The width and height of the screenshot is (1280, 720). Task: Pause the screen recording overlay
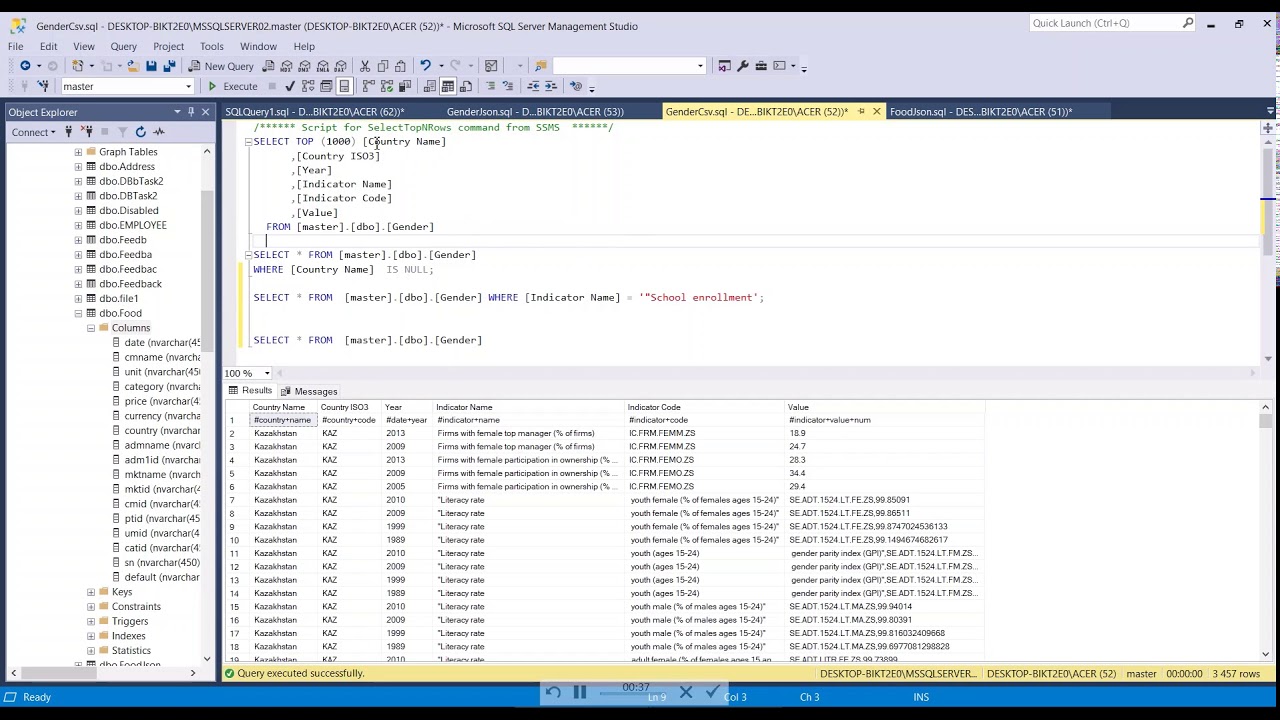pos(579,692)
